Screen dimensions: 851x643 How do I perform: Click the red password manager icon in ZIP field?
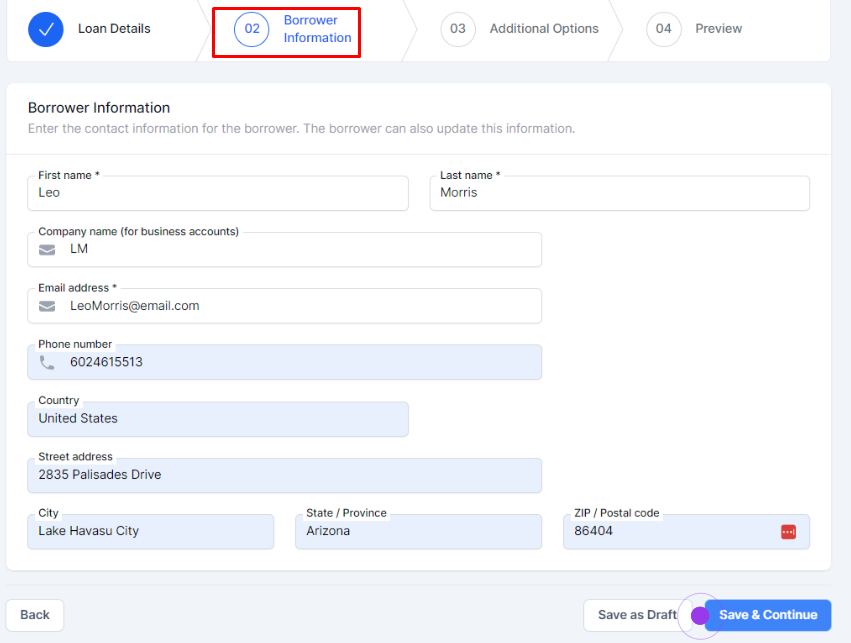click(x=788, y=532)
